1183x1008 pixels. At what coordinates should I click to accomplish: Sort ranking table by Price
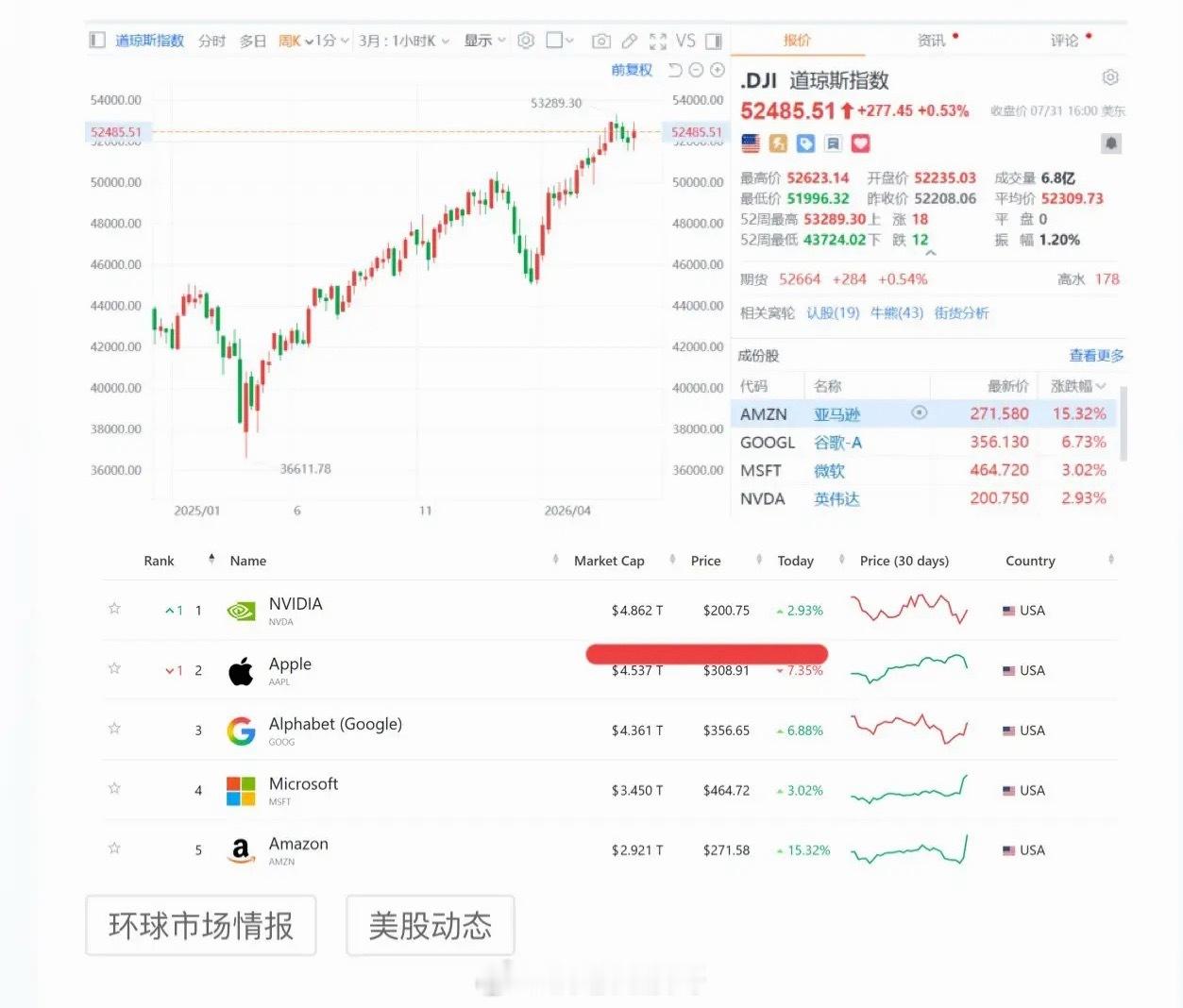coord(726,561)
